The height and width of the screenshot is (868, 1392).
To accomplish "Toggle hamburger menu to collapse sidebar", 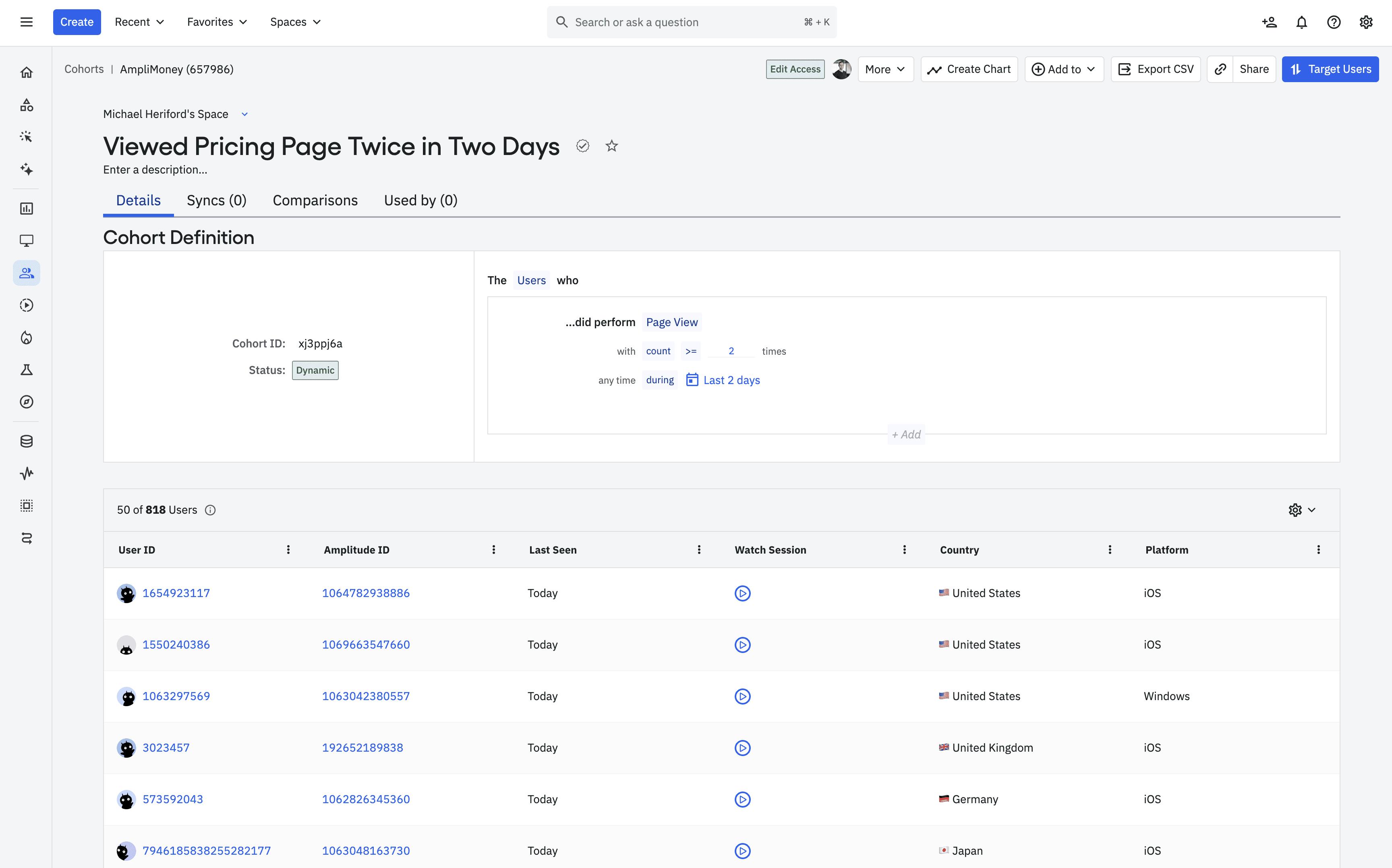I will (27, 23).
